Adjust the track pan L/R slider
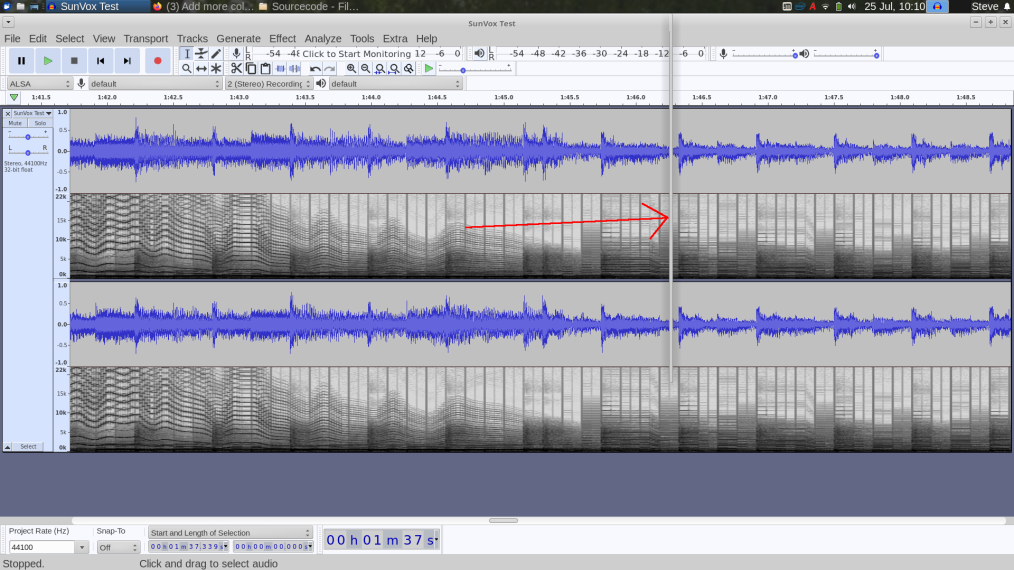The height and width of the screenshot is (570, 1014). (x=28, y=151)
